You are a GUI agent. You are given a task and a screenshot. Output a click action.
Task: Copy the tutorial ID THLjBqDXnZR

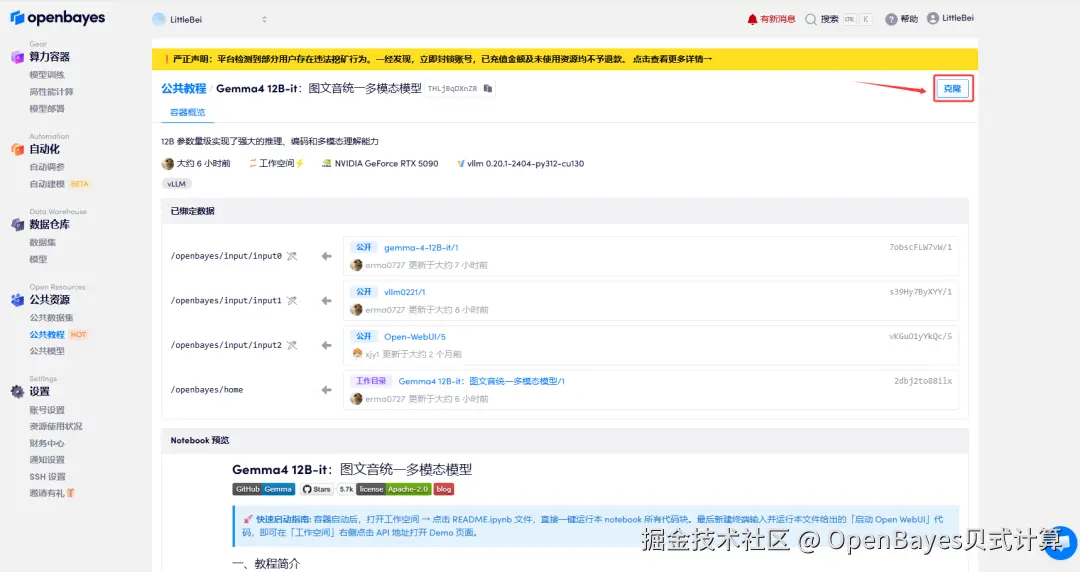coord(488,88)
